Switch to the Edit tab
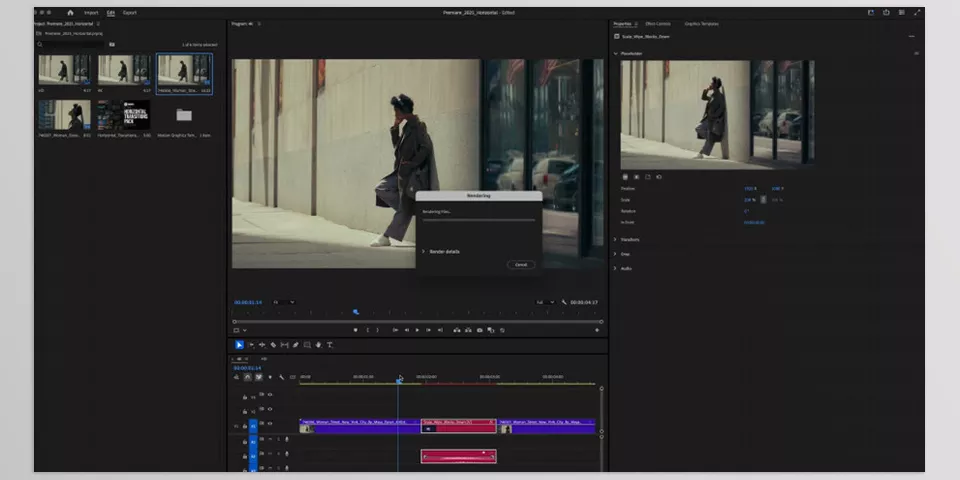This screenshot has height=480, width=960. pyautogui.click(x=111, y=12)
